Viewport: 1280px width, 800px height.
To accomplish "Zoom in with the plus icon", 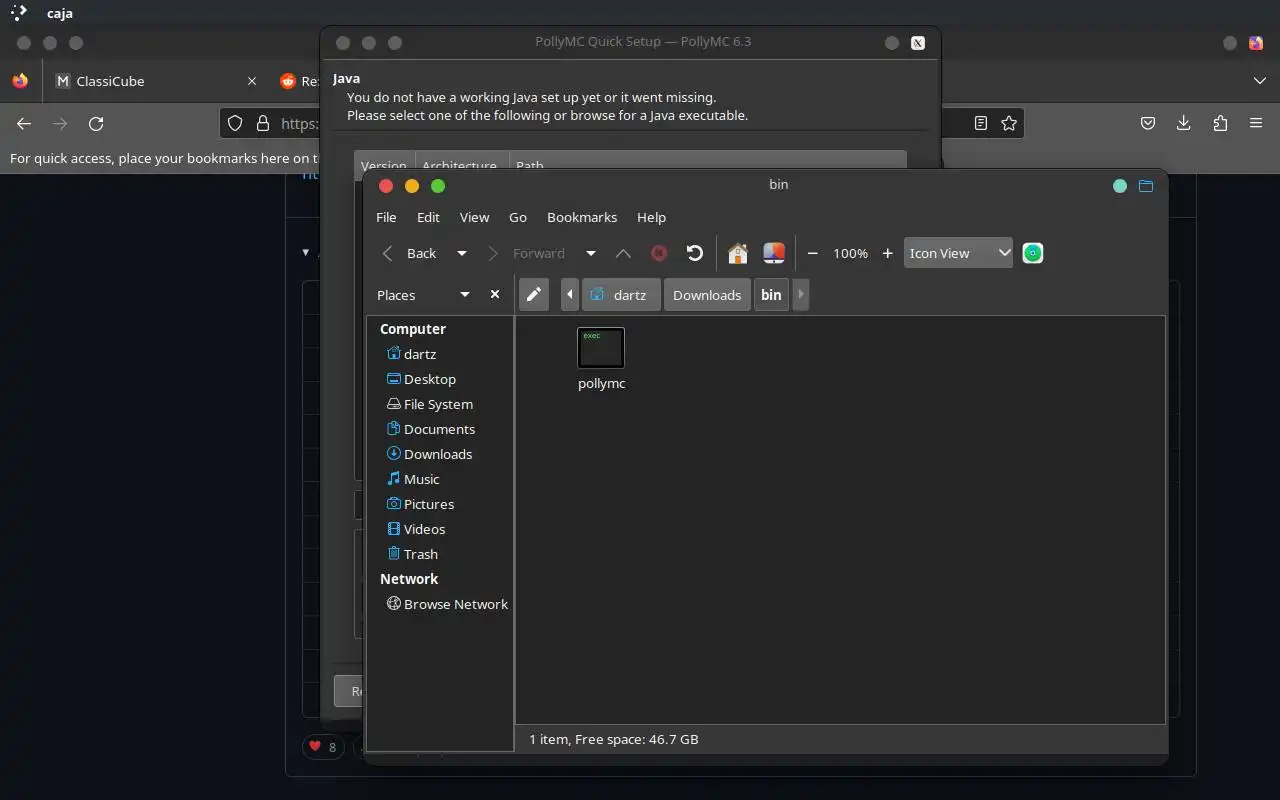I will tap(887, 254).
